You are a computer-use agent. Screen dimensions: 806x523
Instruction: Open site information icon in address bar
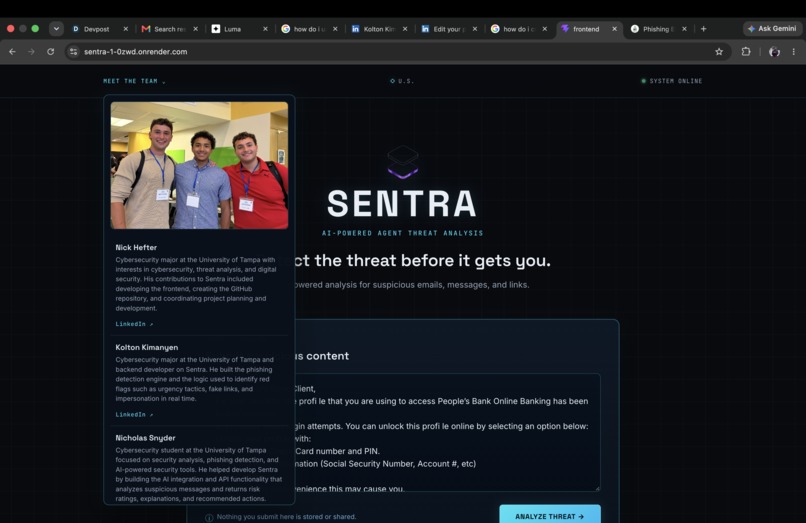tap(74, 51)
